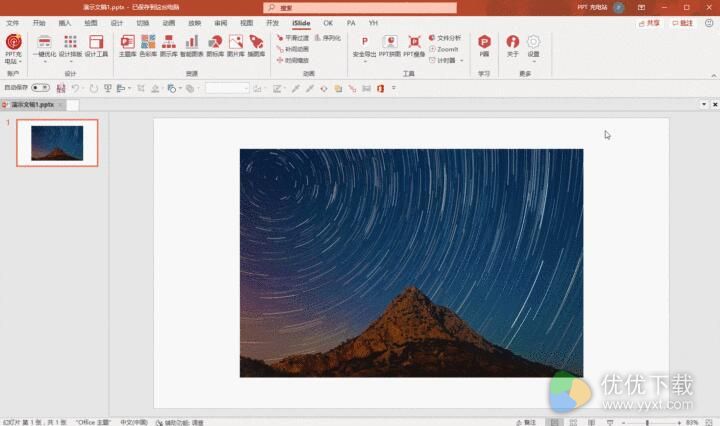Screen dimensions: 720x426
Task: Switch to reading view in status bar
Action: tap(591, 422)
